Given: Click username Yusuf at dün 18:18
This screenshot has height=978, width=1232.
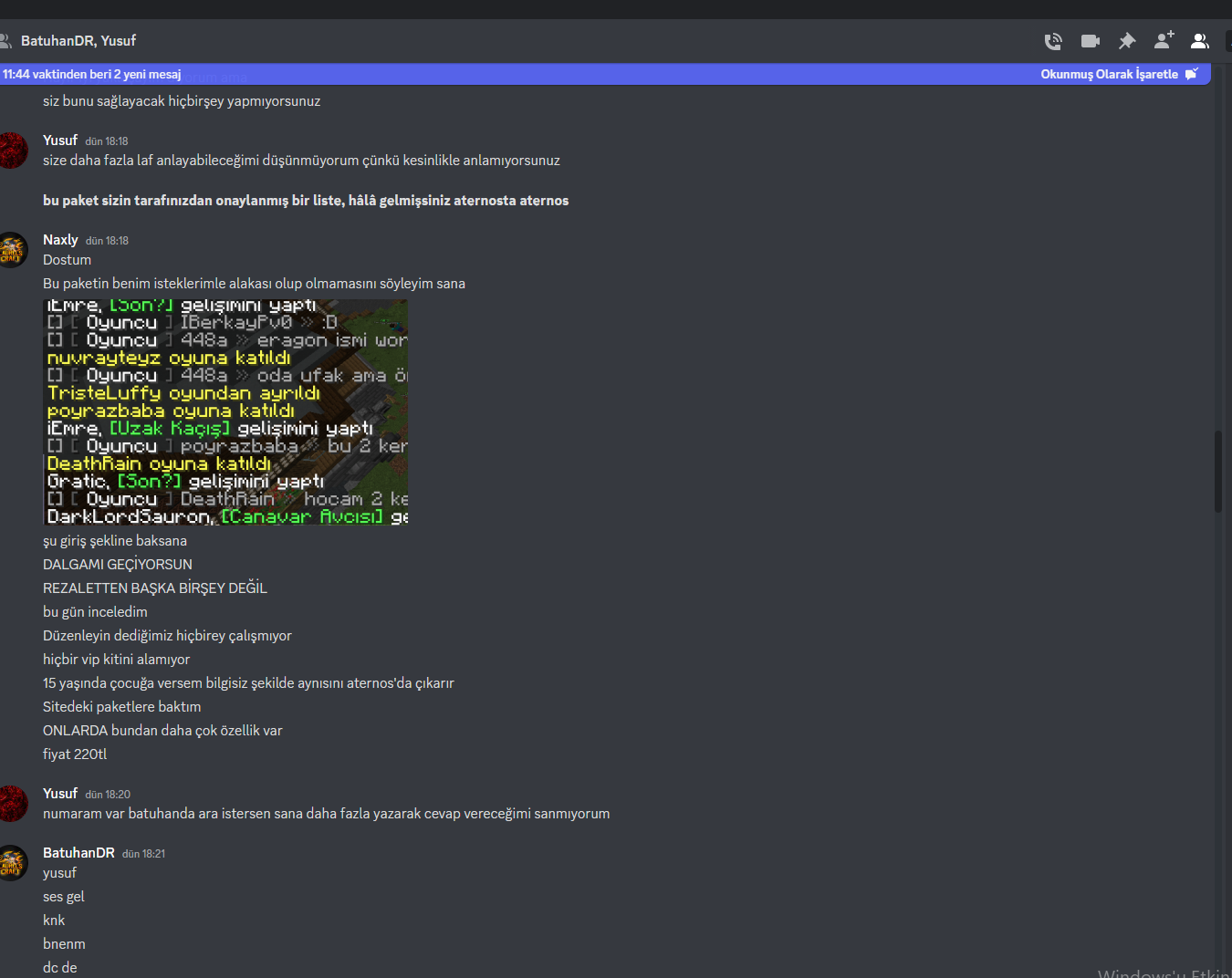Looking at the screenshot, I should (60, 140).
